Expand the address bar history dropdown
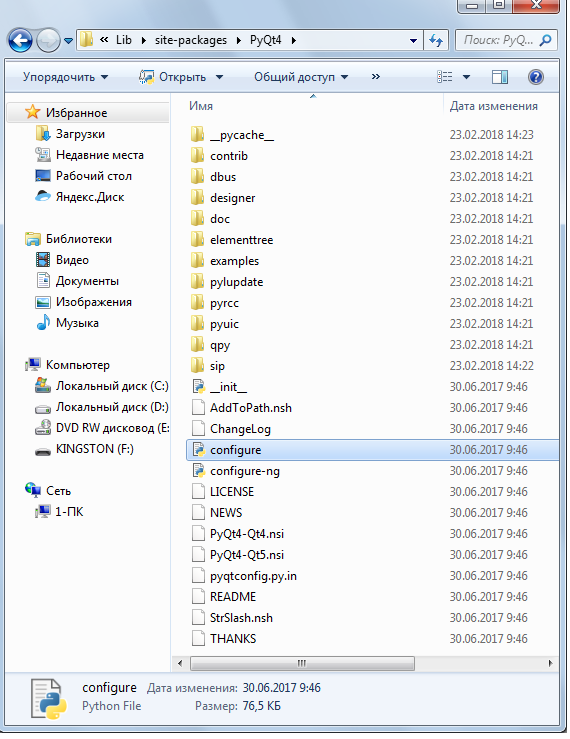The height and width of the screenshot is (739, 570). click(413, 41)
